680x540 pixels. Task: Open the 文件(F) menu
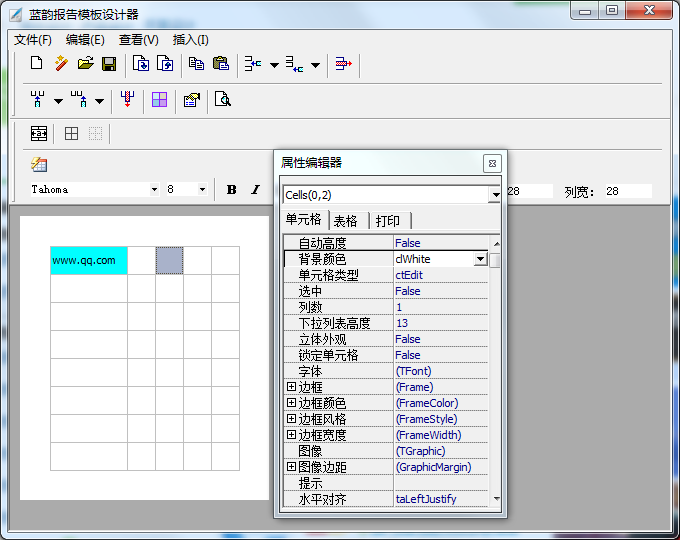click(33, 40)
